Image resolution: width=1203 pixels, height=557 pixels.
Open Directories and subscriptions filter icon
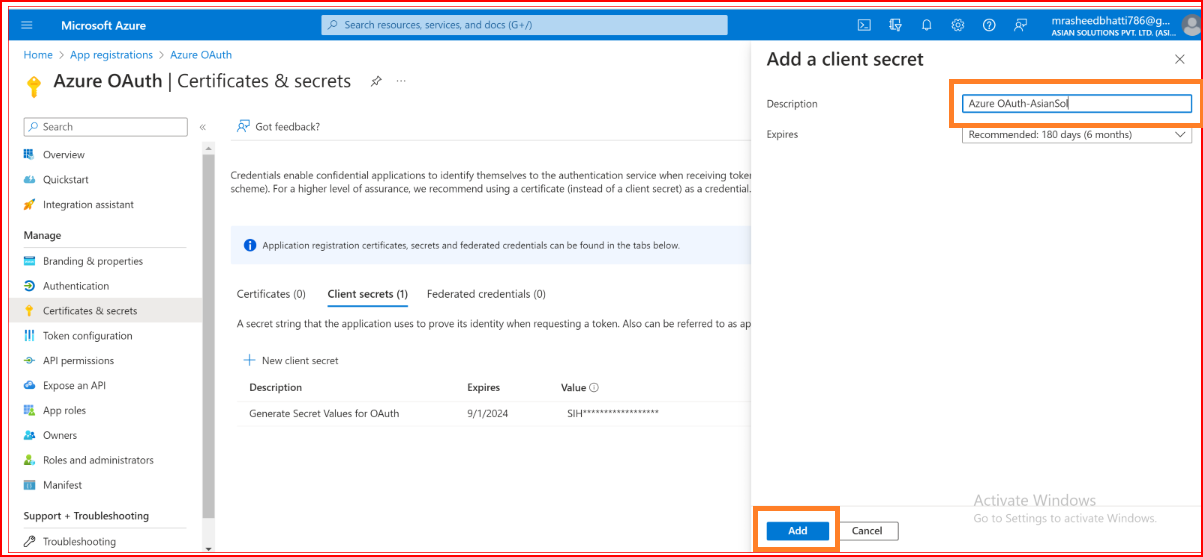(895, 25)
